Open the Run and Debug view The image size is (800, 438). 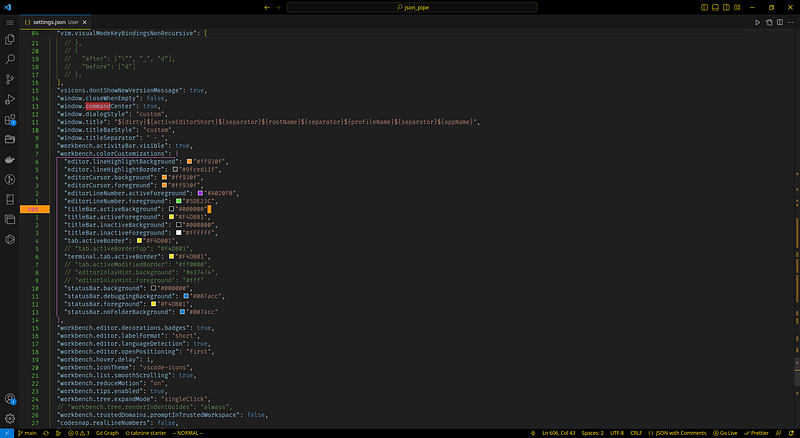click(10, 99)
